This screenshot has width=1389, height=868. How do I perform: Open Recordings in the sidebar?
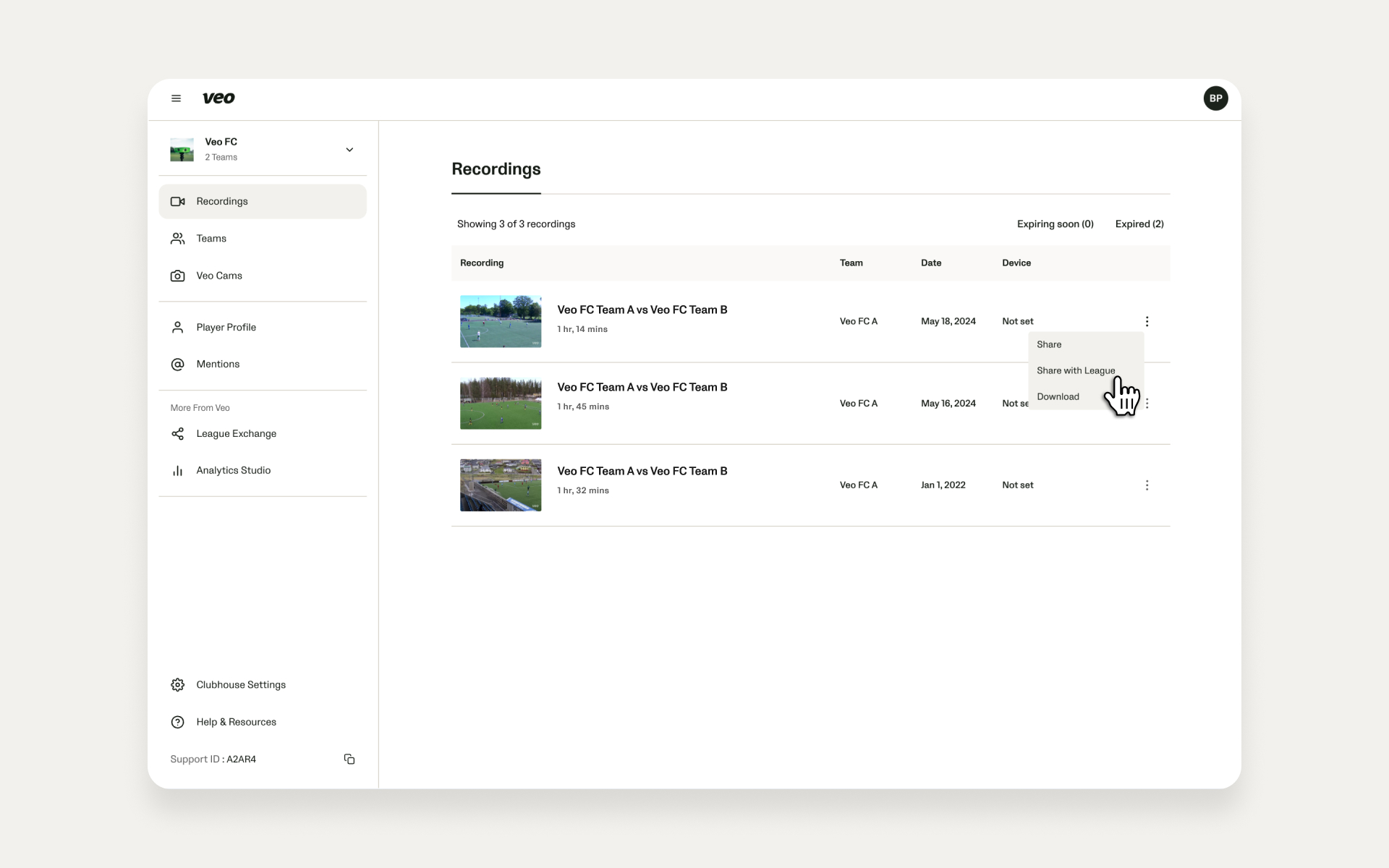pos(263,202)
